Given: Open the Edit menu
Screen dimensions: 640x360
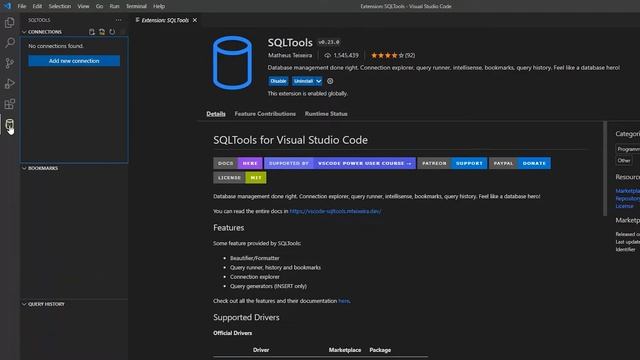Looking at the screenshot, I should (37, 6).
